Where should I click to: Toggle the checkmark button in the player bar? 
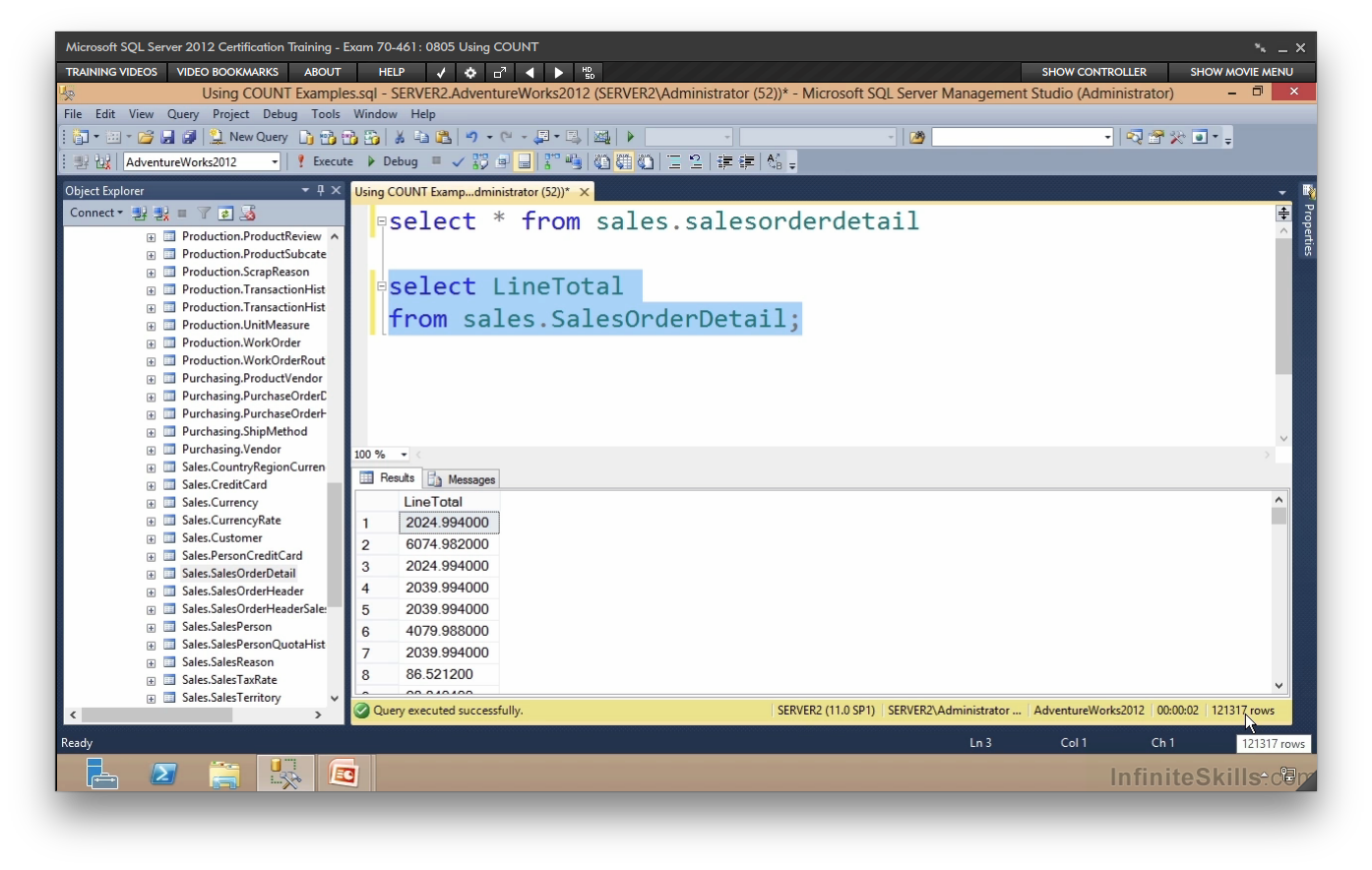coord(441,72)
